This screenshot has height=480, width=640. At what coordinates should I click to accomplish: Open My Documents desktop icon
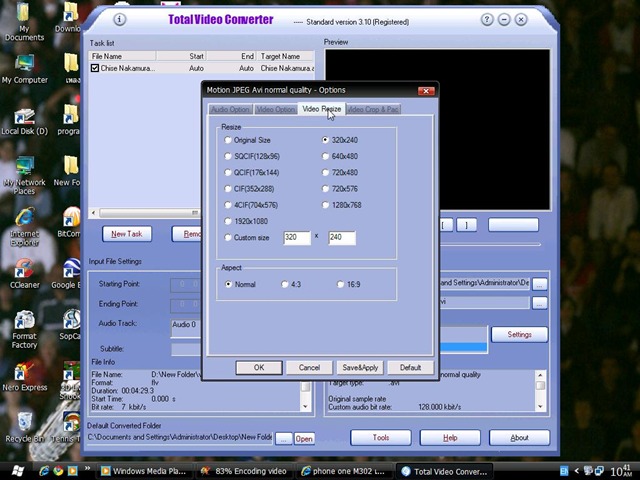24,22
